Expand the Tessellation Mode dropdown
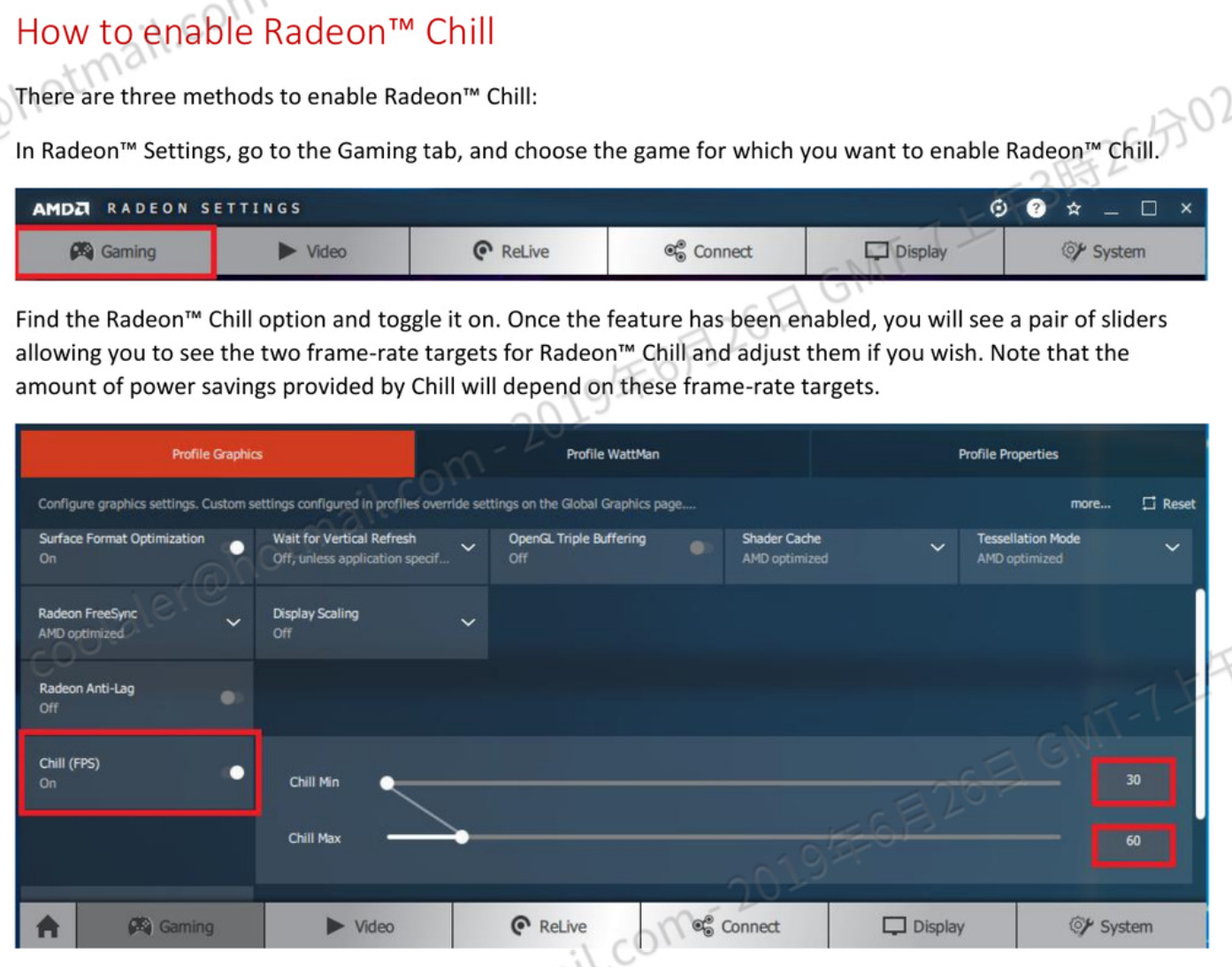This screenshot has height=967, width=1232. [1172, 548]
